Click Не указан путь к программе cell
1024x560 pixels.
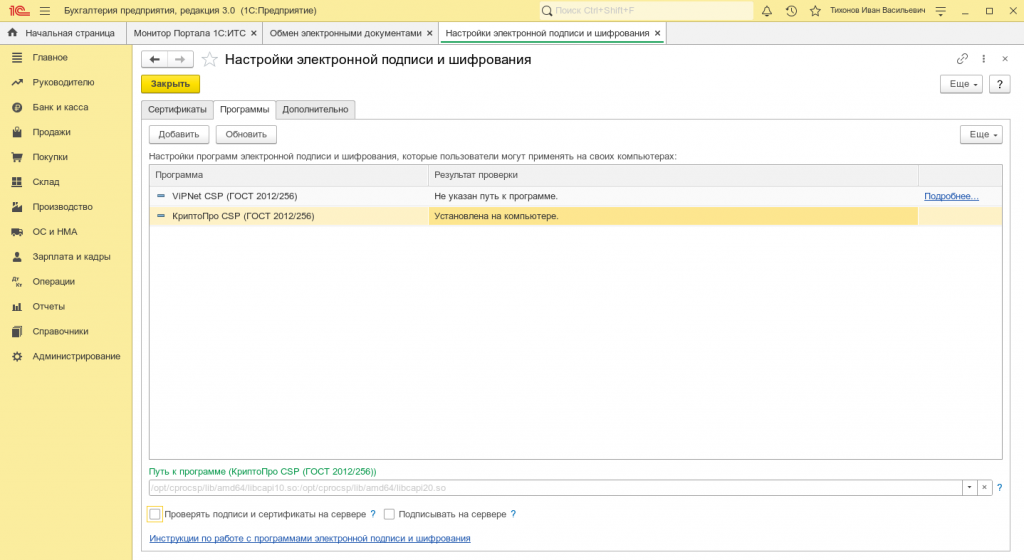(x=673, y=196)
